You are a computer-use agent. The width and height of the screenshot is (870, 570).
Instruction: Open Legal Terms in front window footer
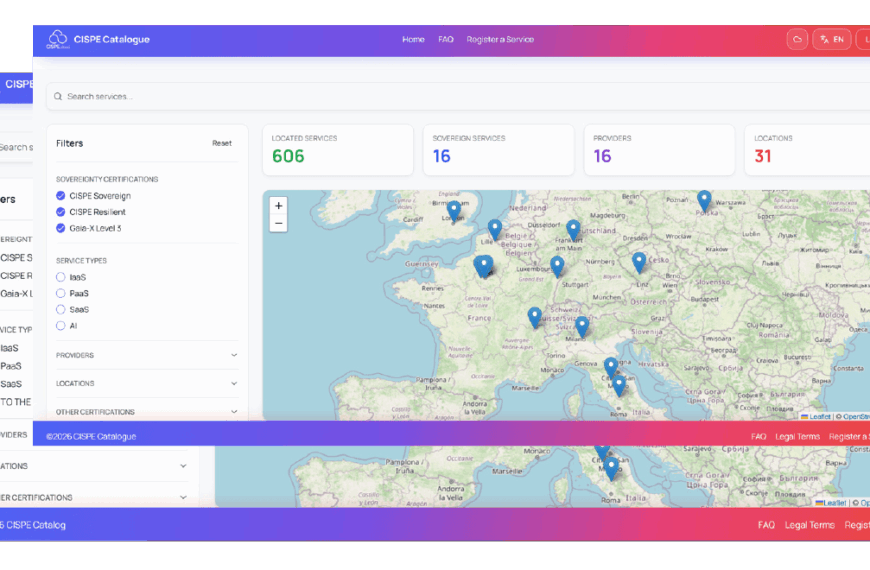(797, 437)
